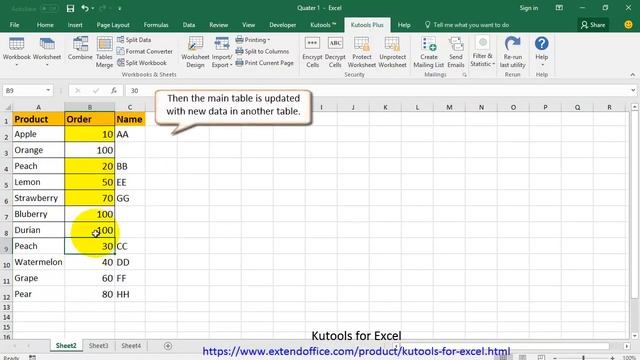The width and height of the screenshot is (640, 360).
Task: Expand the Name Box dropdown arrow
Action: [x=48, y=91]
